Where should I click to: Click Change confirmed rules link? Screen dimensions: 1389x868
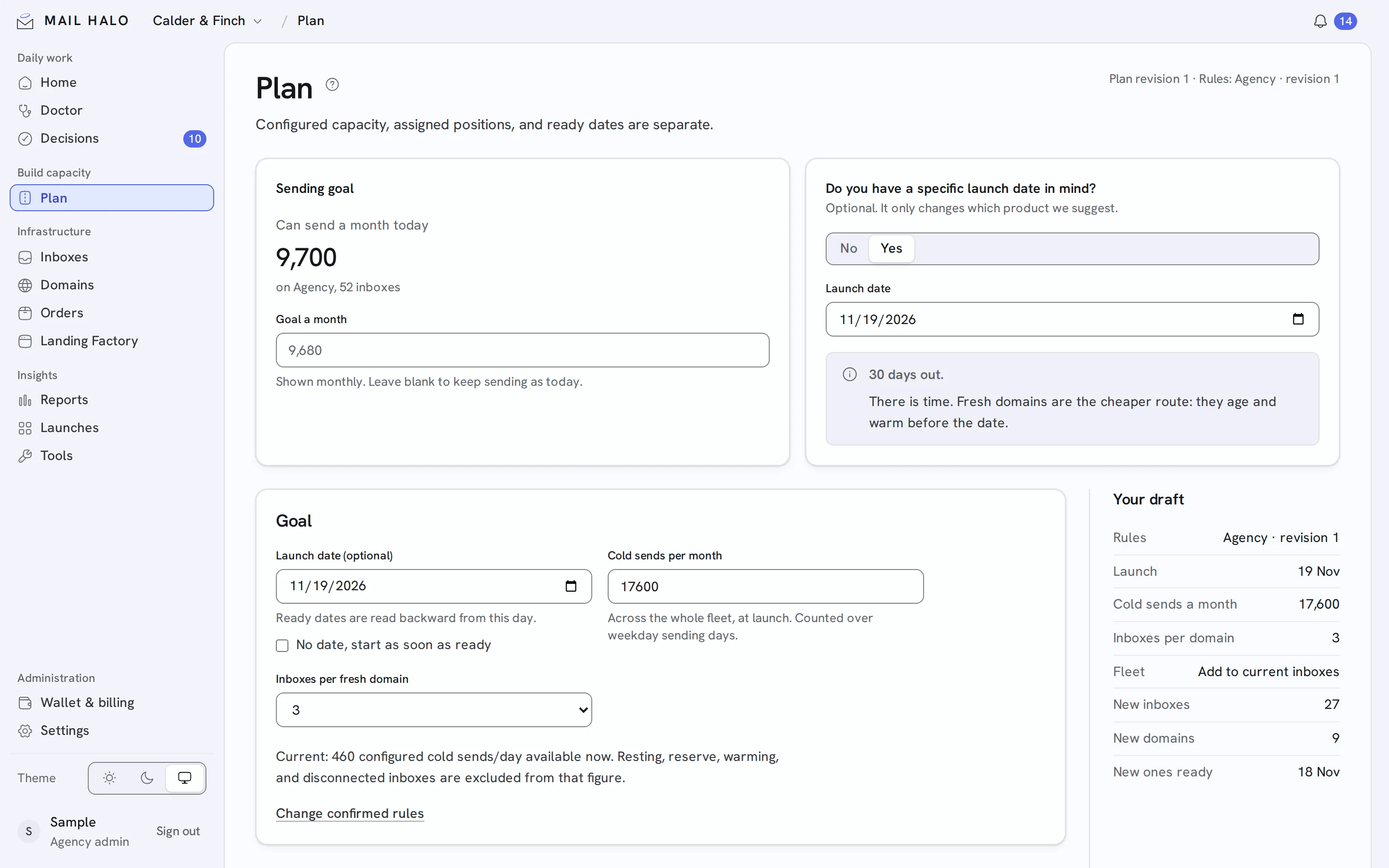coord(350,814)
